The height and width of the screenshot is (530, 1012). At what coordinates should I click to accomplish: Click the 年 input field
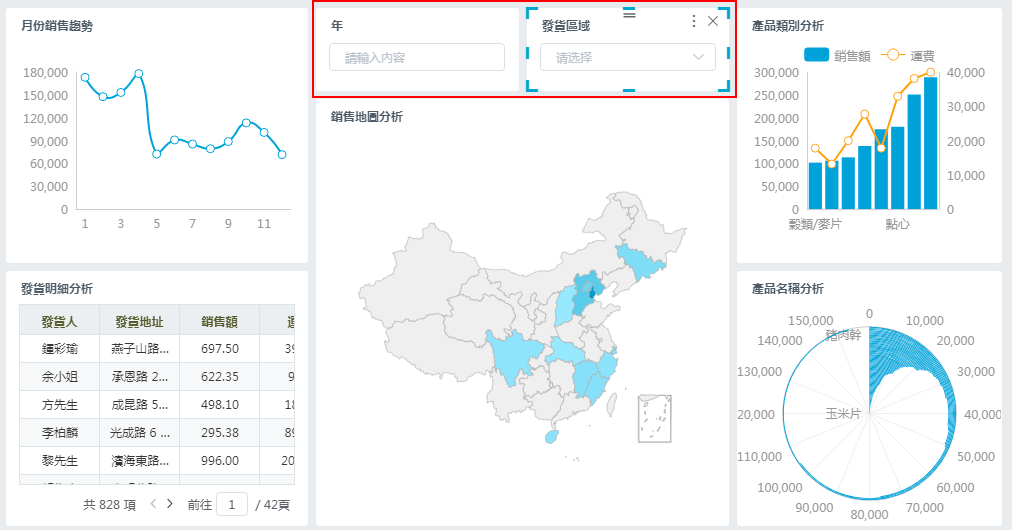click(417, 58)
